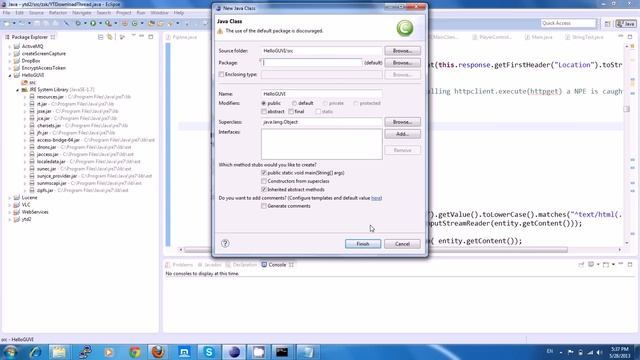Uncheck Inherited abstract methods option
This screenshot has width=640, height=360.
click(x=264, y=189)
